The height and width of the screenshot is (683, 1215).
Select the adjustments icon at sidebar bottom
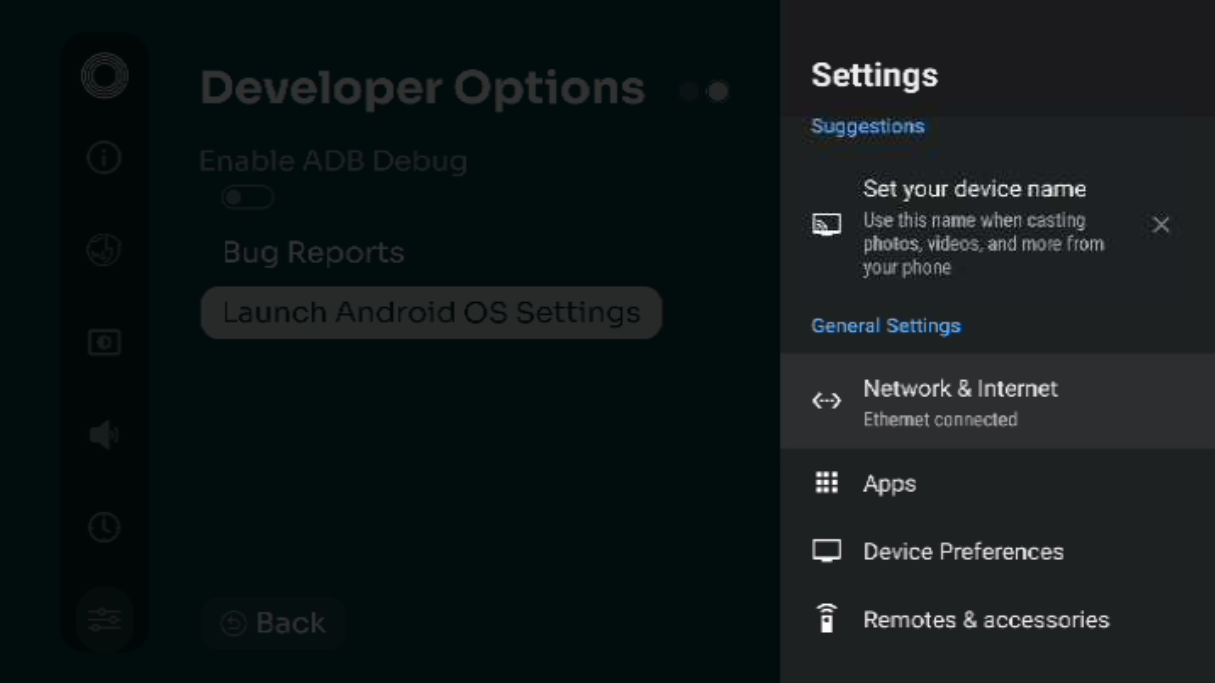pyautogui.click(x=103, y=620)
